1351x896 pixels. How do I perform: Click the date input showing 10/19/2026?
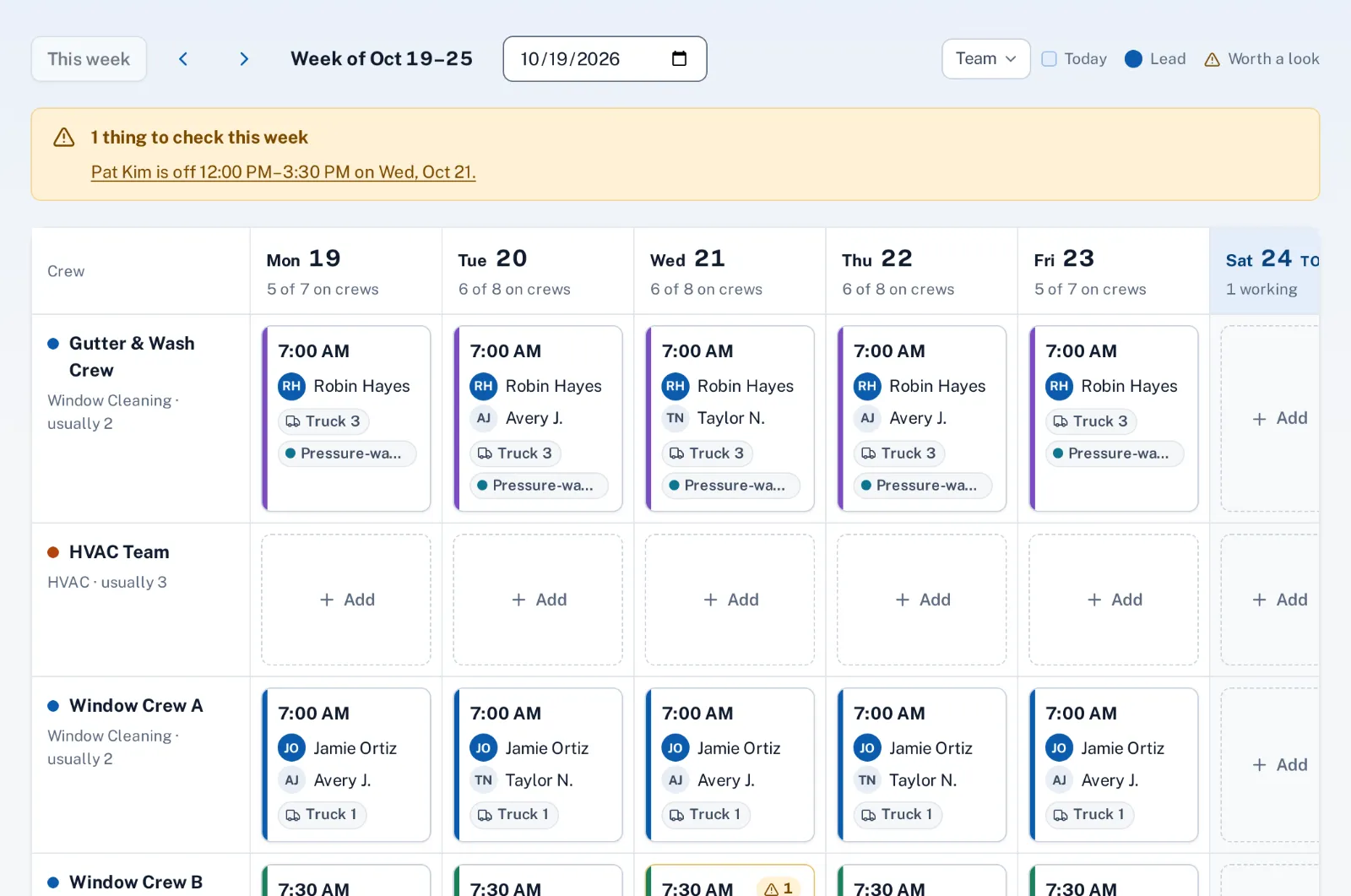[x=605, y=59]
